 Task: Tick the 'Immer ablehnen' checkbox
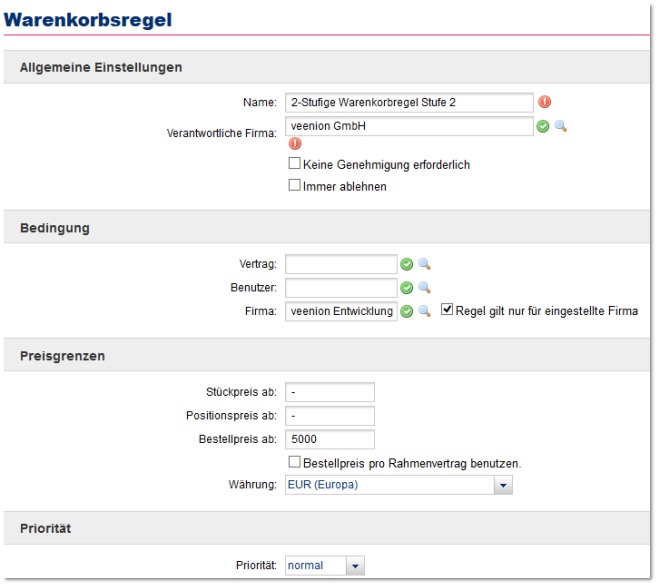[295, 185]
